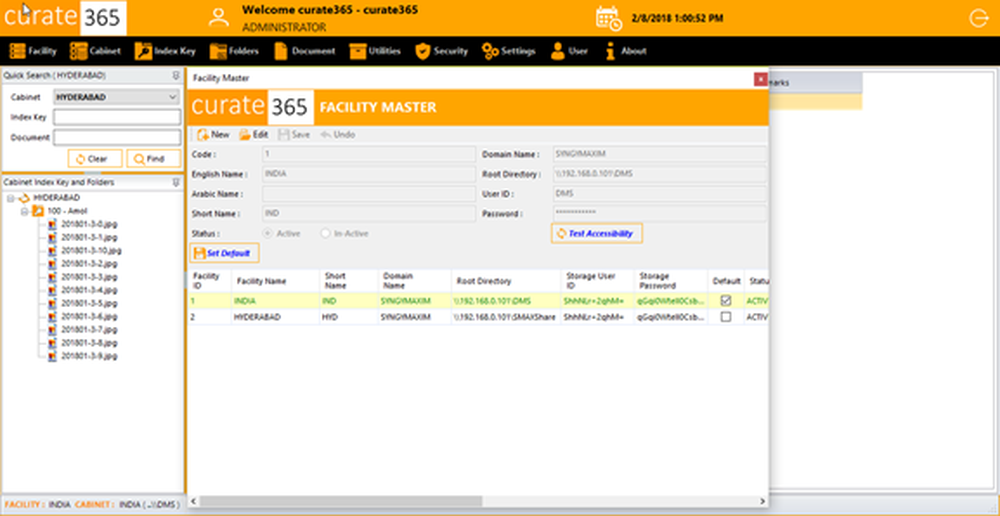The image size is (1000, 516).
Task: Select file 201801-3-7.jpg in tree
Action: coord(89,330)
